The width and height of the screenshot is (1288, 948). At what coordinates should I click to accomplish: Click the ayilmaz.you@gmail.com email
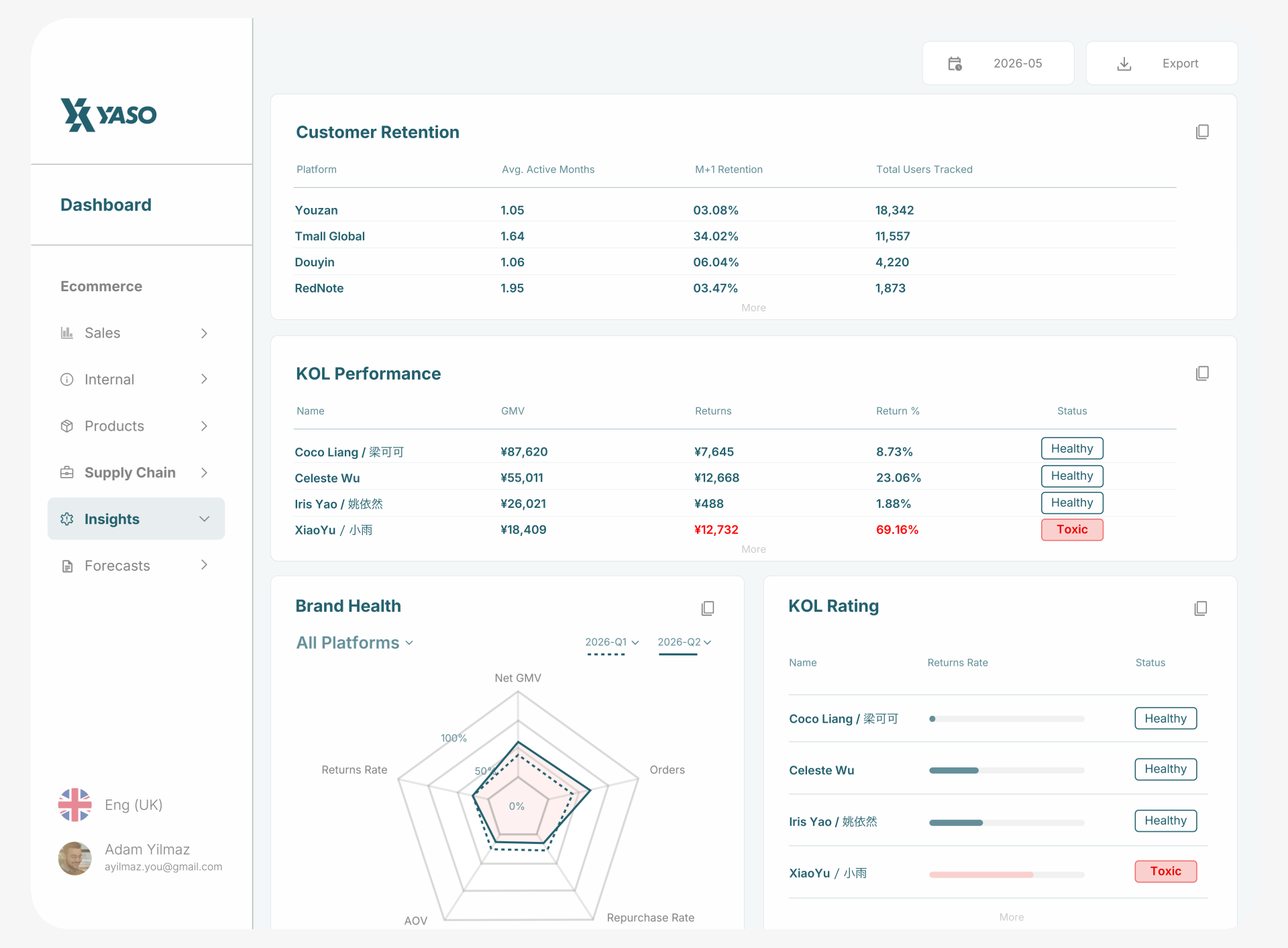tap(164, 867)
